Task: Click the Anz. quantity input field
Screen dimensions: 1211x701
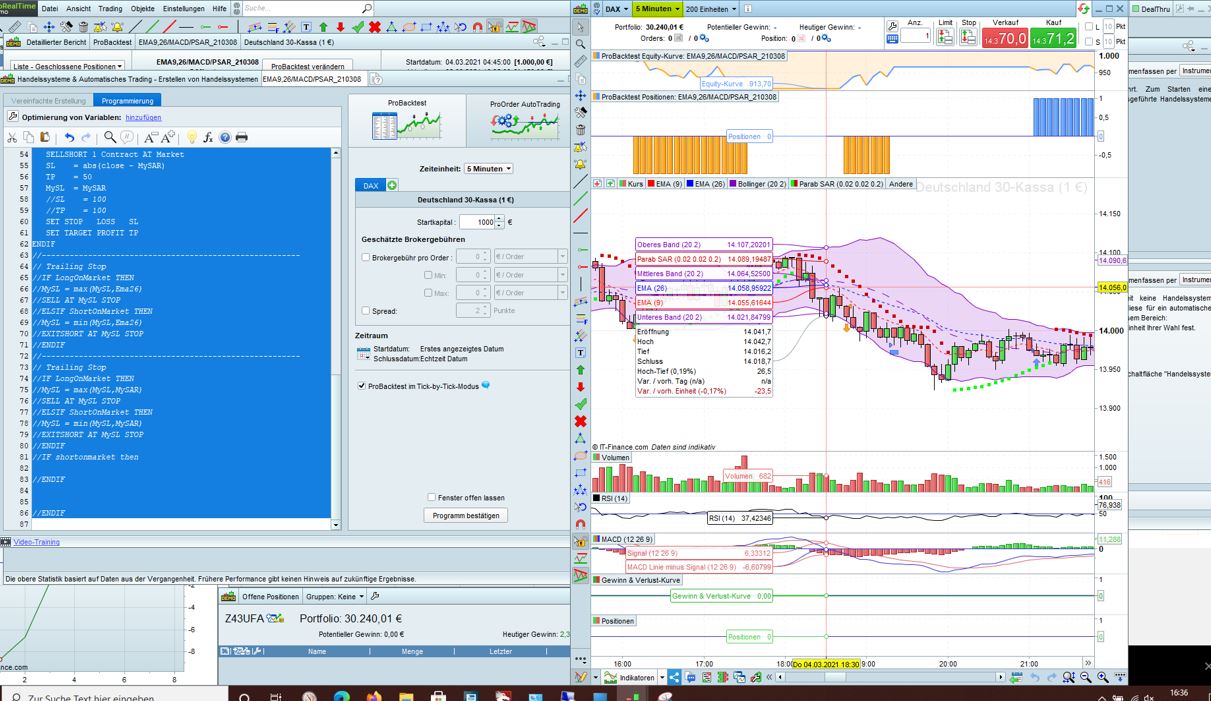Action: pos(915,36)
